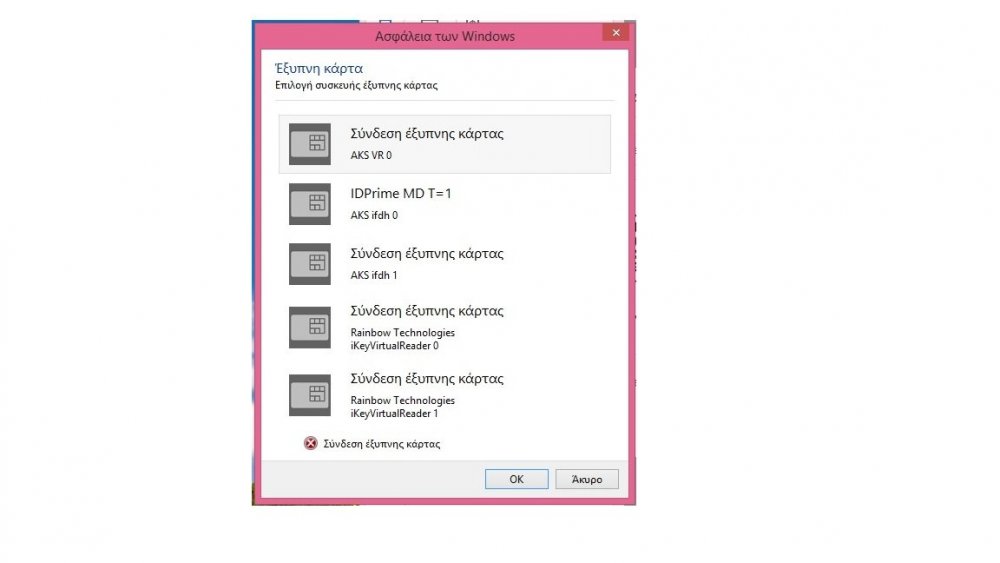Click the smart card icon for AKS ifdh 1
The width and height of the screenshot is (1000, 563).
pyautogui.click(x=310, y=264)
